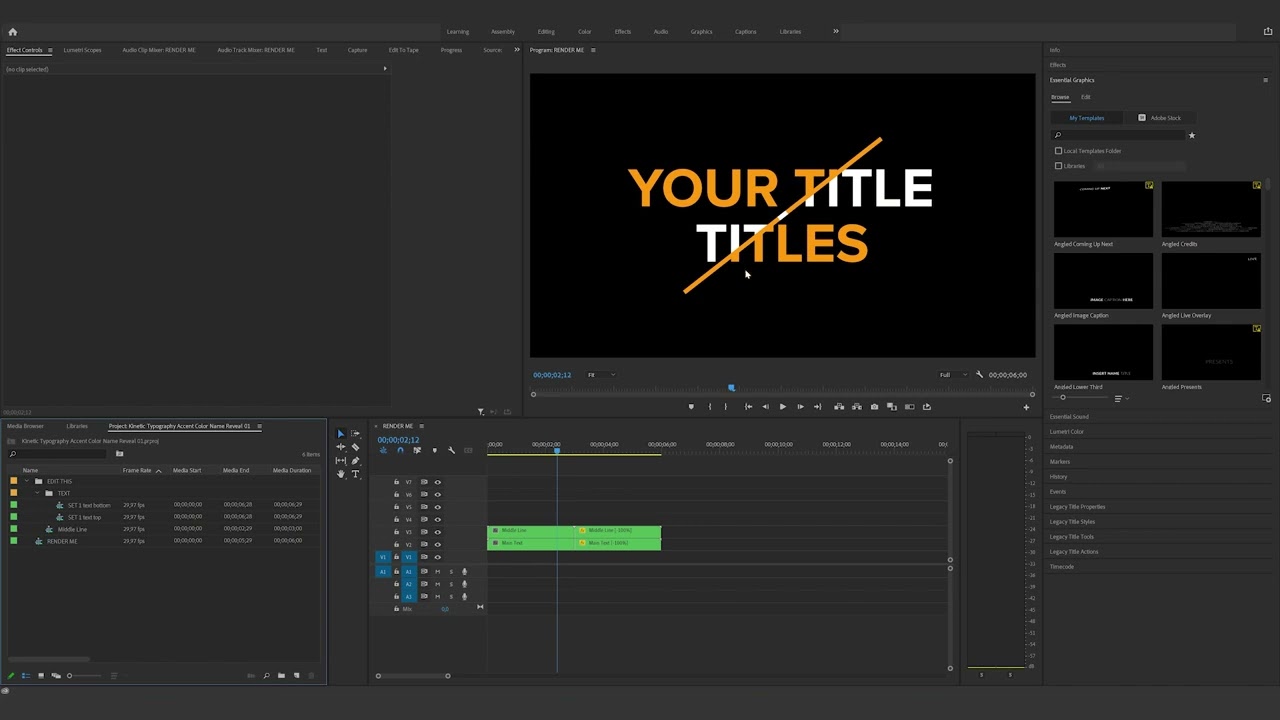
Task: Select Angled Coming Up Next template thumbnail
Action: point(1103,208)
